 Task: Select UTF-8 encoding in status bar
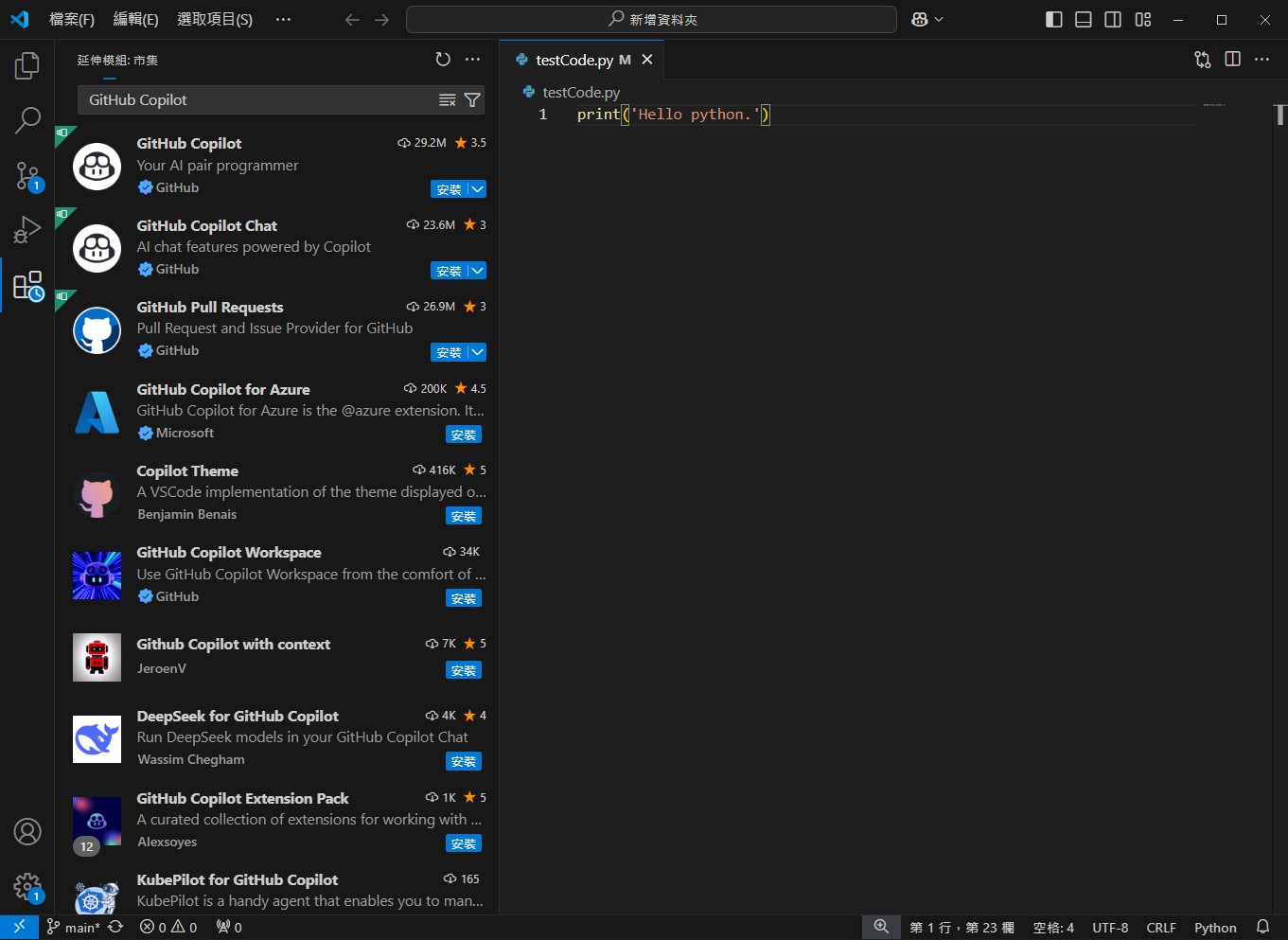point(1110,928)
